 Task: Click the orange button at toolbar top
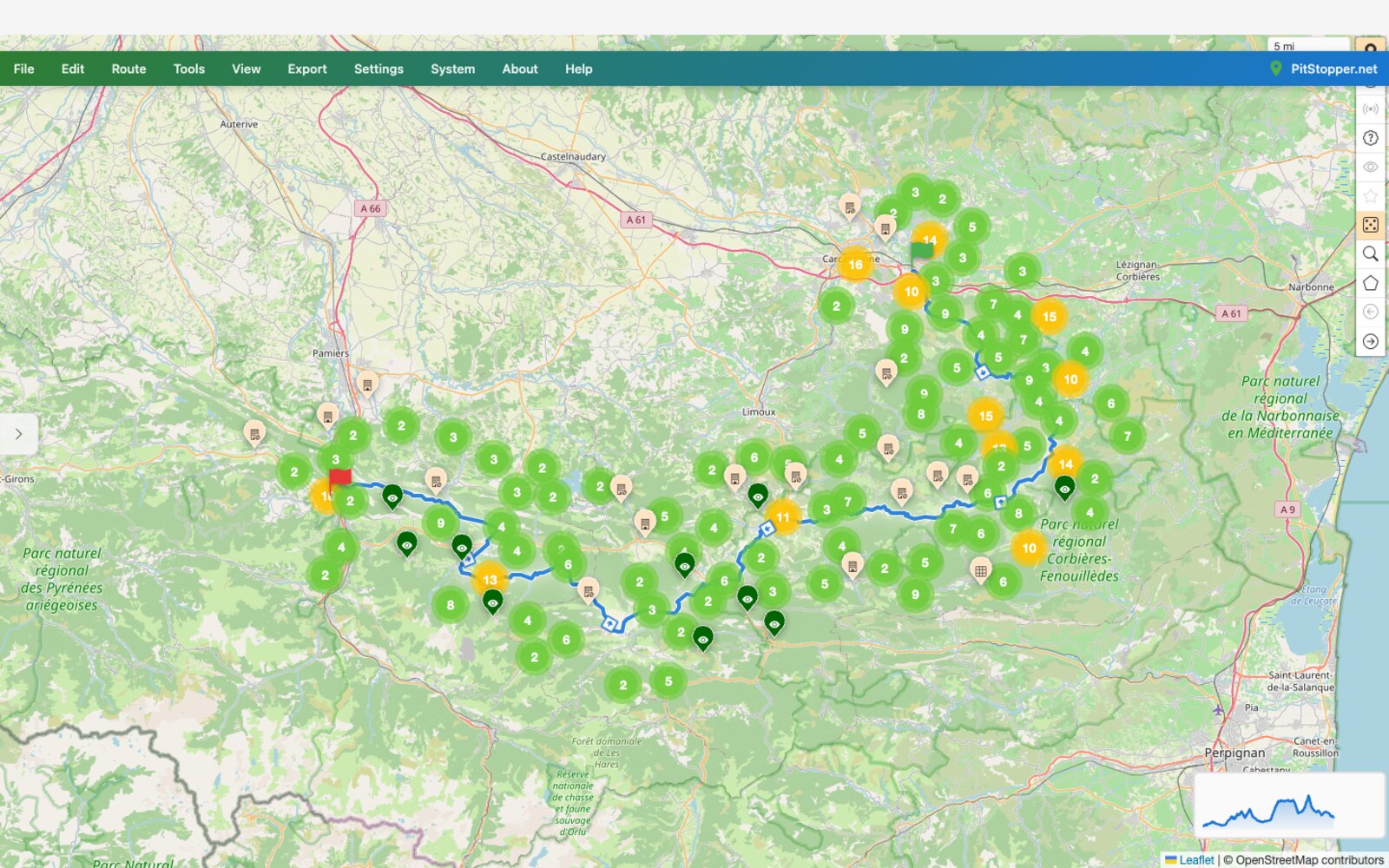1370,45
